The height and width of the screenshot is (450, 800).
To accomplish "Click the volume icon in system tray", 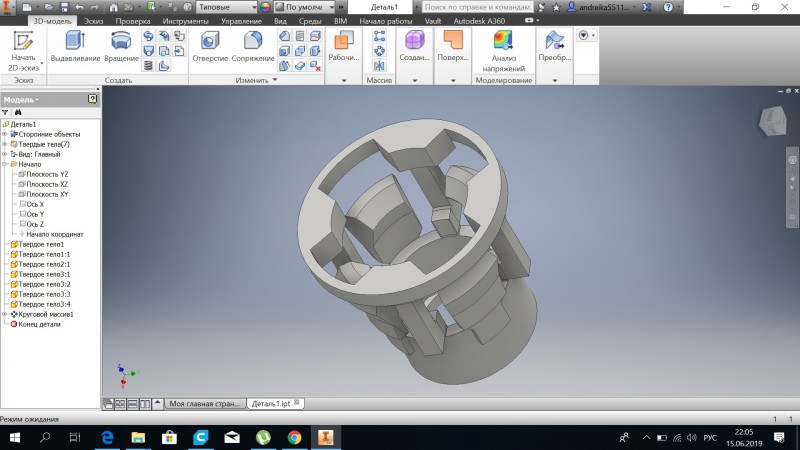I will [692, 438].
